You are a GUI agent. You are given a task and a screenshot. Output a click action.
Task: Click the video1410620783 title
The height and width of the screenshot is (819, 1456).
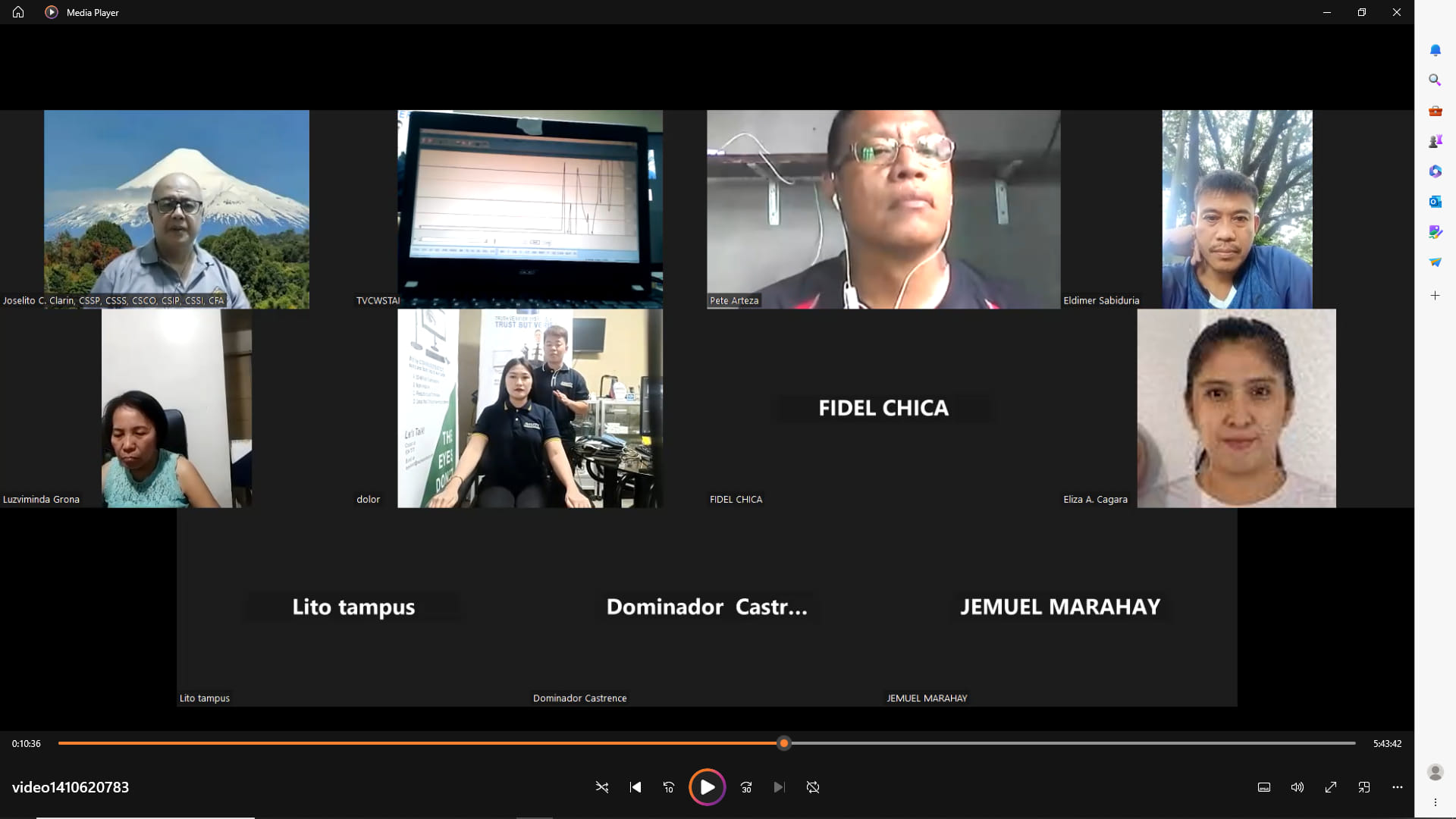click(71, 787)
